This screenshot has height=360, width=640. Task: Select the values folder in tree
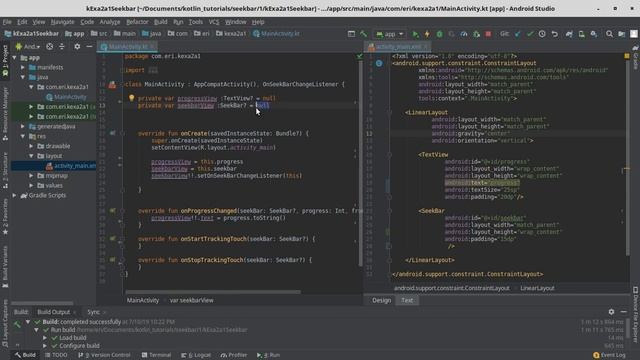tap(50, 186)
